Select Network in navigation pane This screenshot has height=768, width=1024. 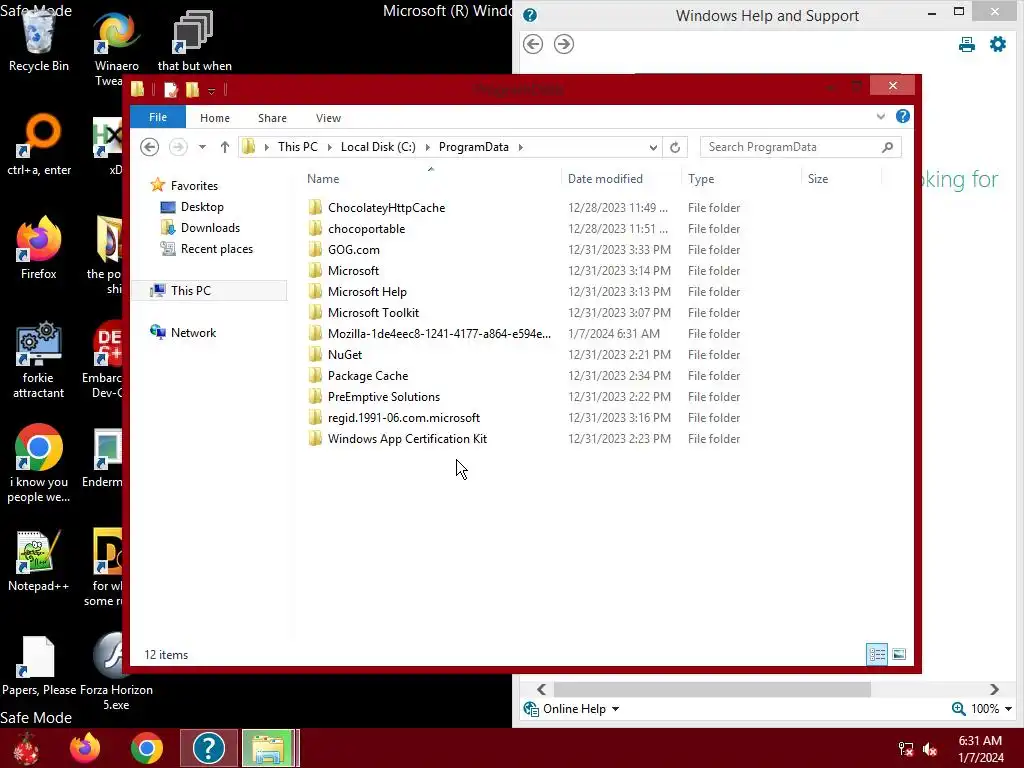[x=193, y=332]
